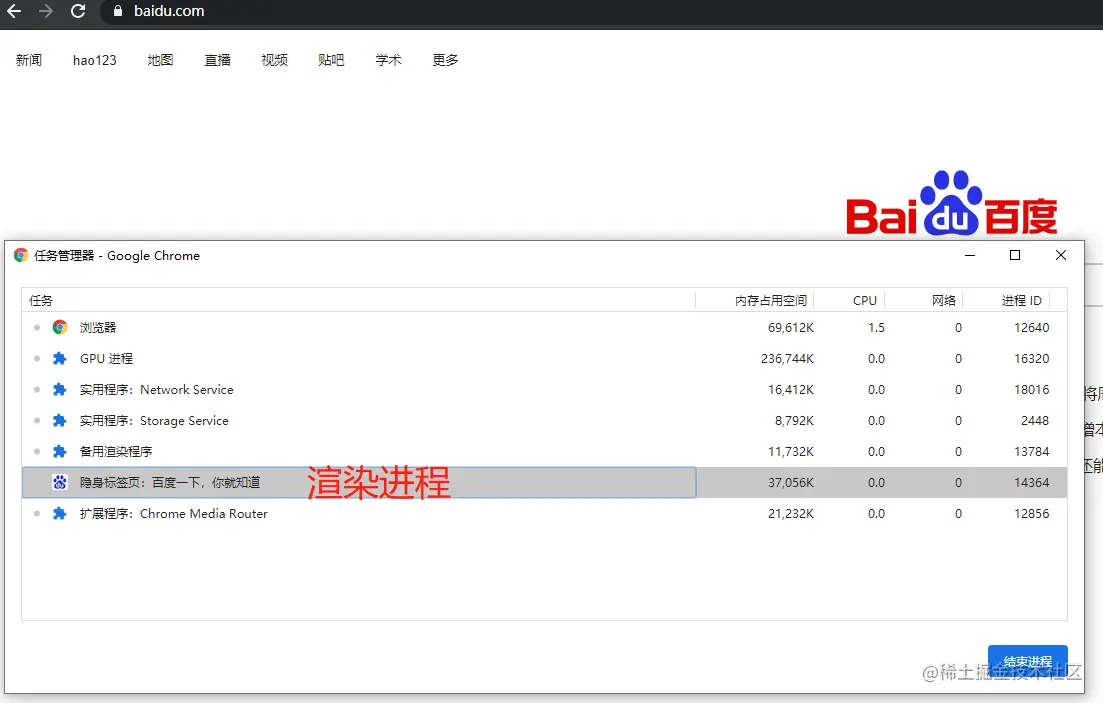This screenshot has height=703, width=1103.
Task: Open the 新闻 link
Action: [x=29, y=61]
